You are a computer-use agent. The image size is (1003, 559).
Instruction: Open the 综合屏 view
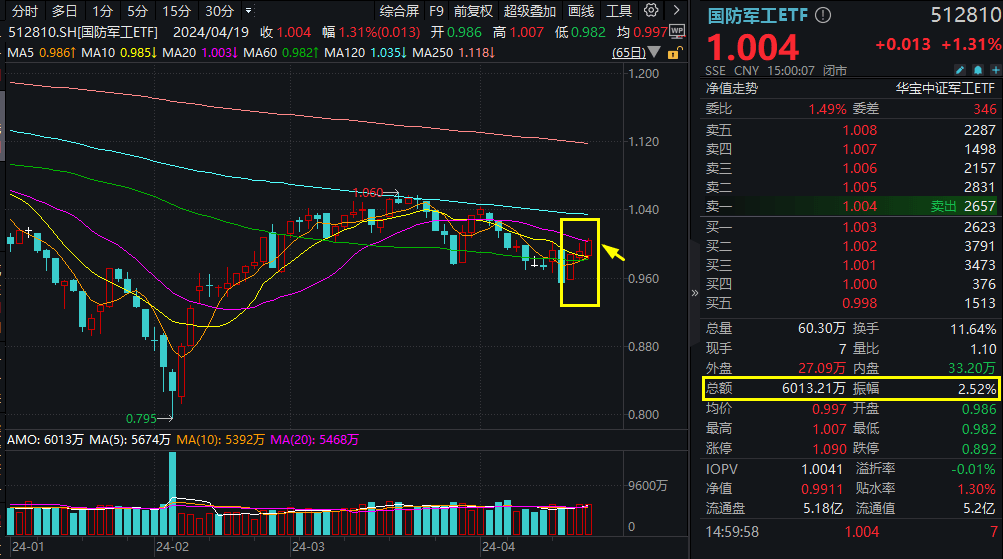pos(399,11)
